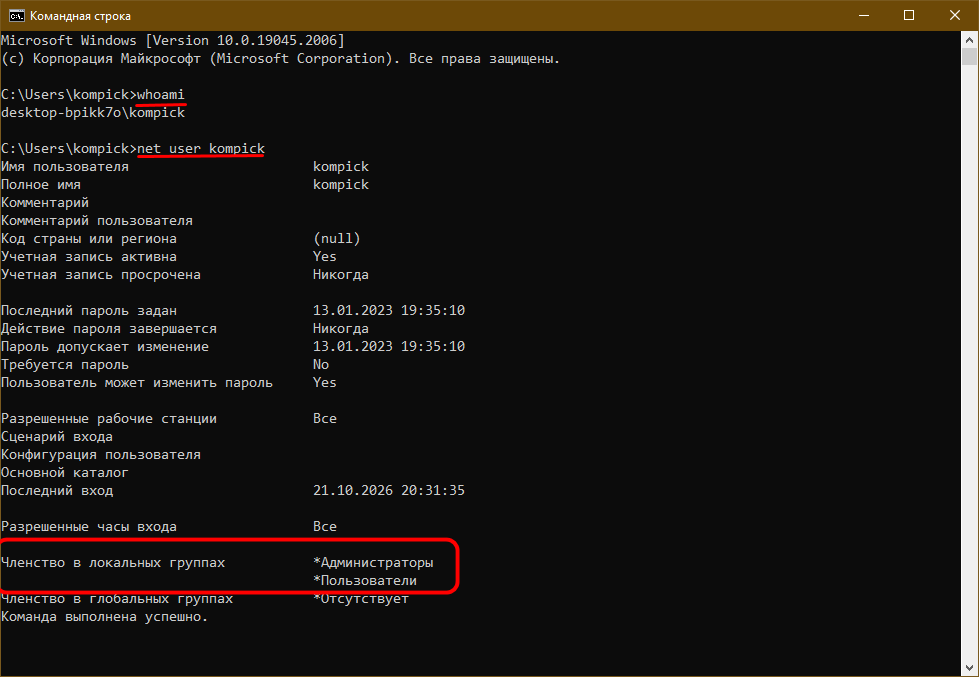979x677 pixels.
Task: Click the label "Членство в глобальных группах"
Action: coord(117,599)
